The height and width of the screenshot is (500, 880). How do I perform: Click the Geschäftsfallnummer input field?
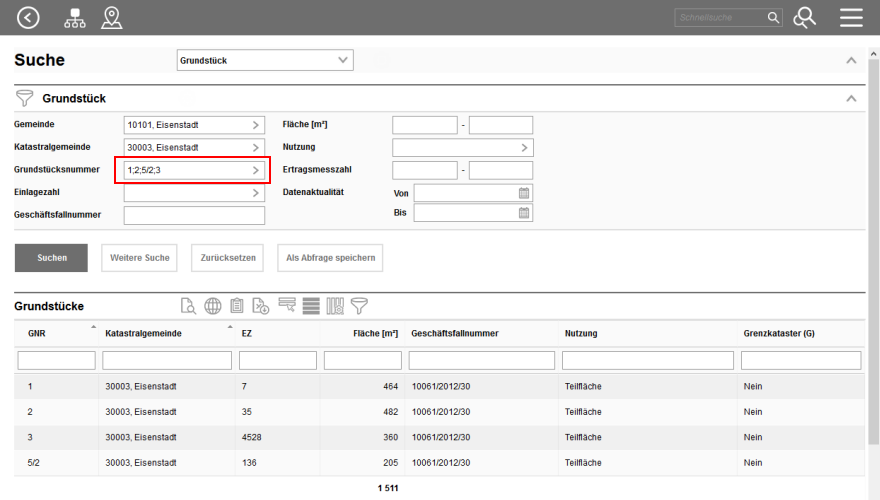pos(194,215)
